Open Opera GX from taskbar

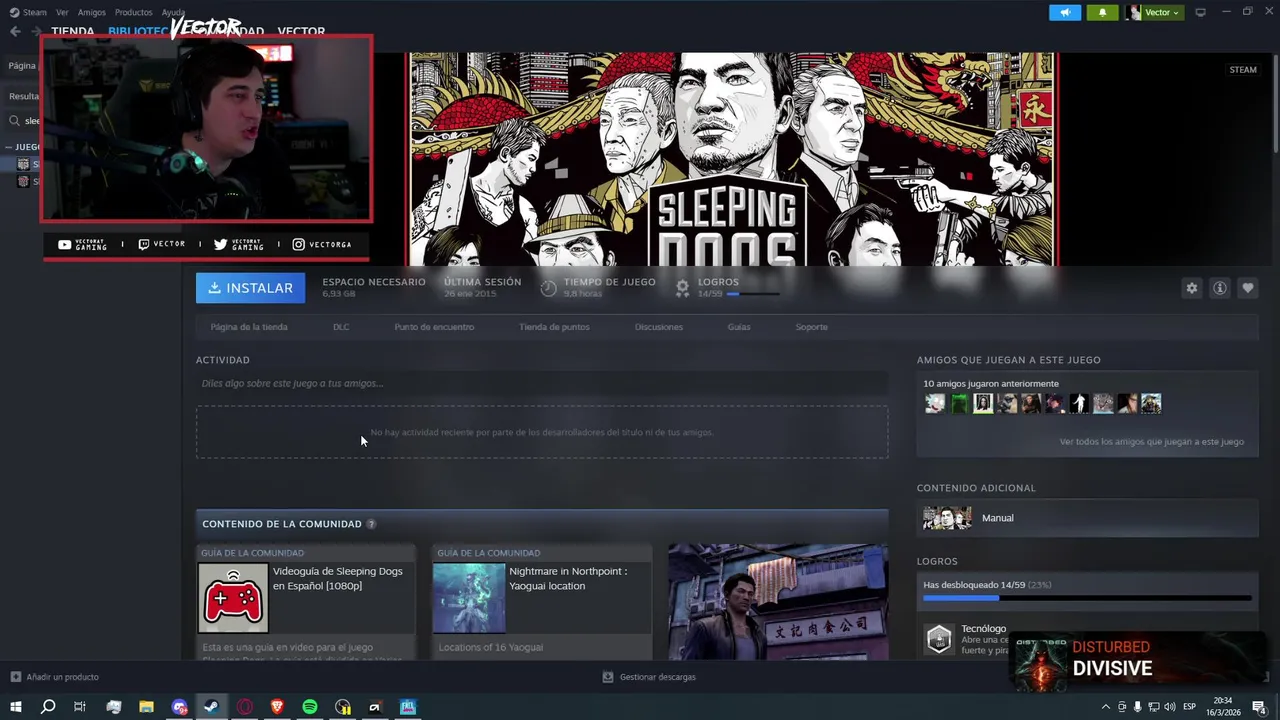click(245, 707)
